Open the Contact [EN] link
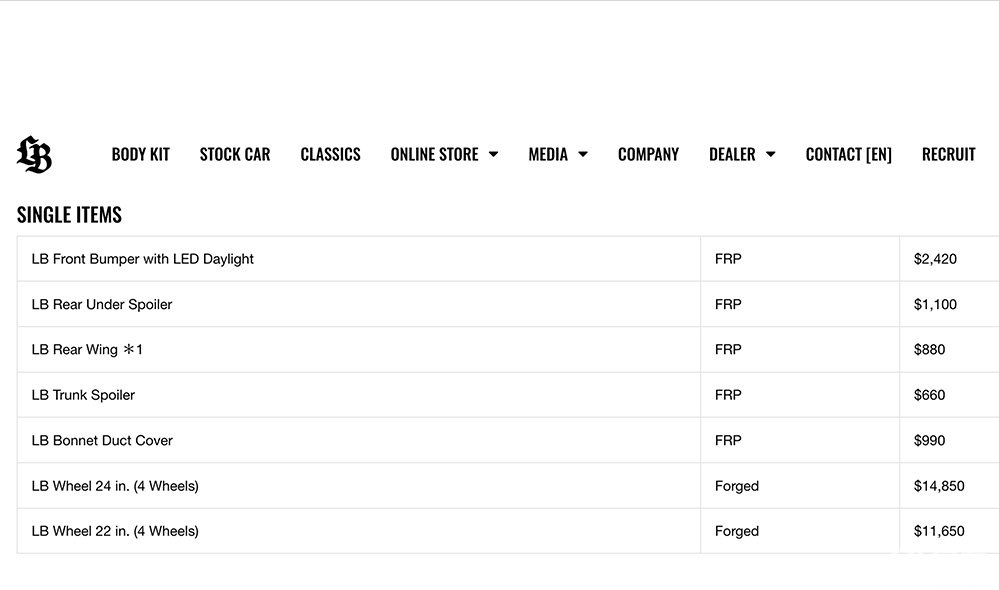Screen dimensions: 999x590 pos(848,154)
